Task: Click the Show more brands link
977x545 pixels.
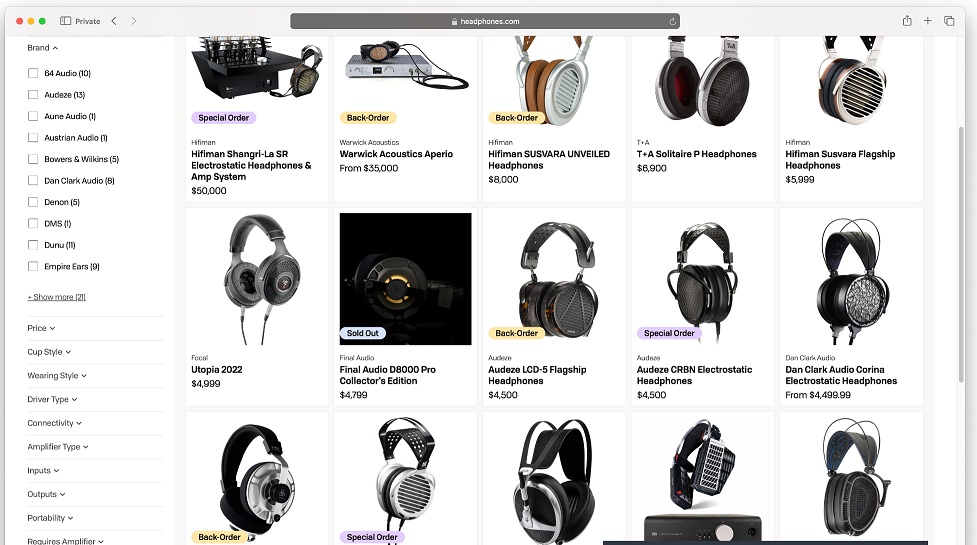Action: pyautogui.click(x=57, y=297)
